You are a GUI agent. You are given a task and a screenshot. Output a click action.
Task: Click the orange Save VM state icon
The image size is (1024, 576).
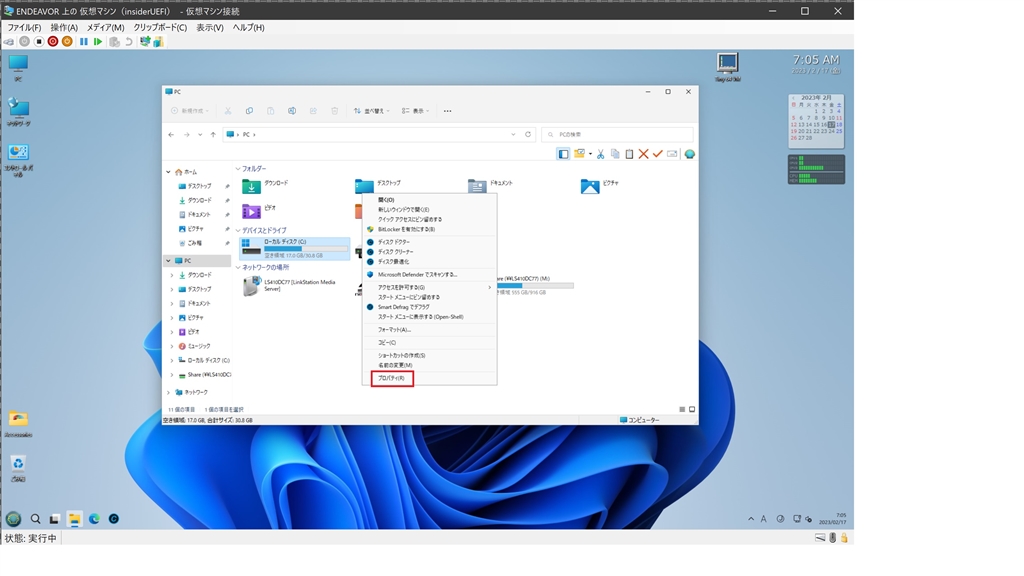pos(67,42)
